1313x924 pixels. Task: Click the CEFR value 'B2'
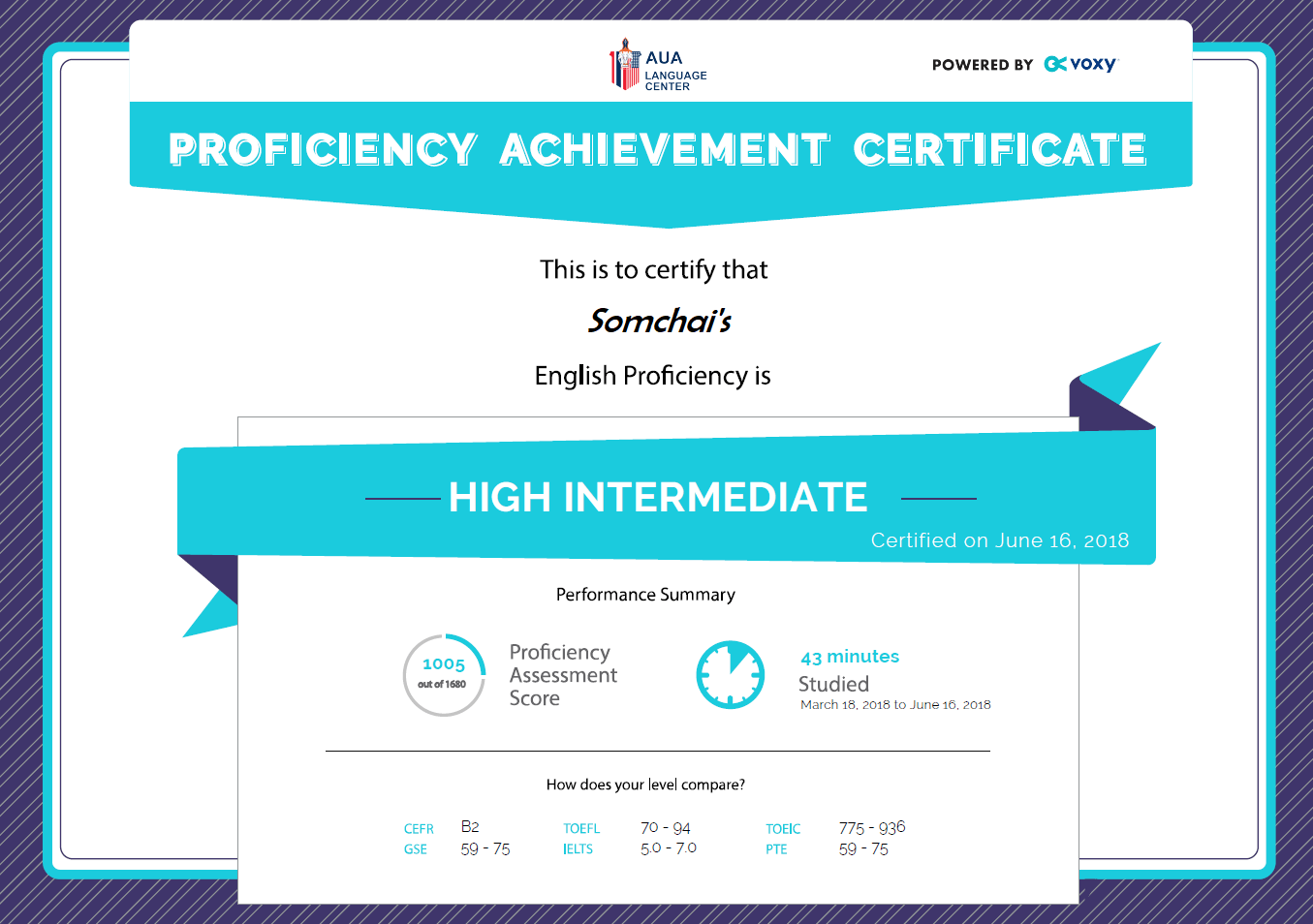470,827
